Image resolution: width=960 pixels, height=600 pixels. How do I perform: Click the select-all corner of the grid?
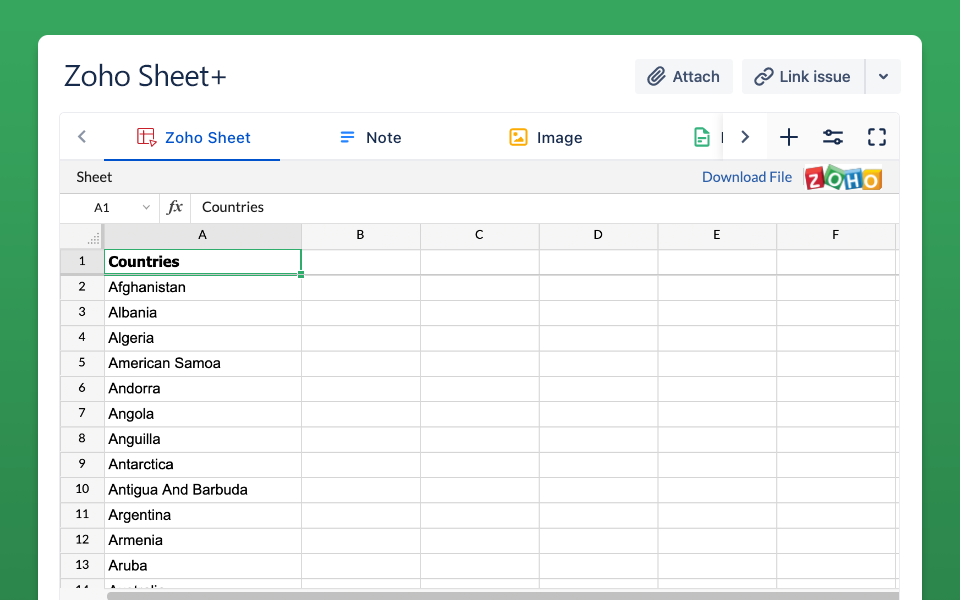[82, 236]
